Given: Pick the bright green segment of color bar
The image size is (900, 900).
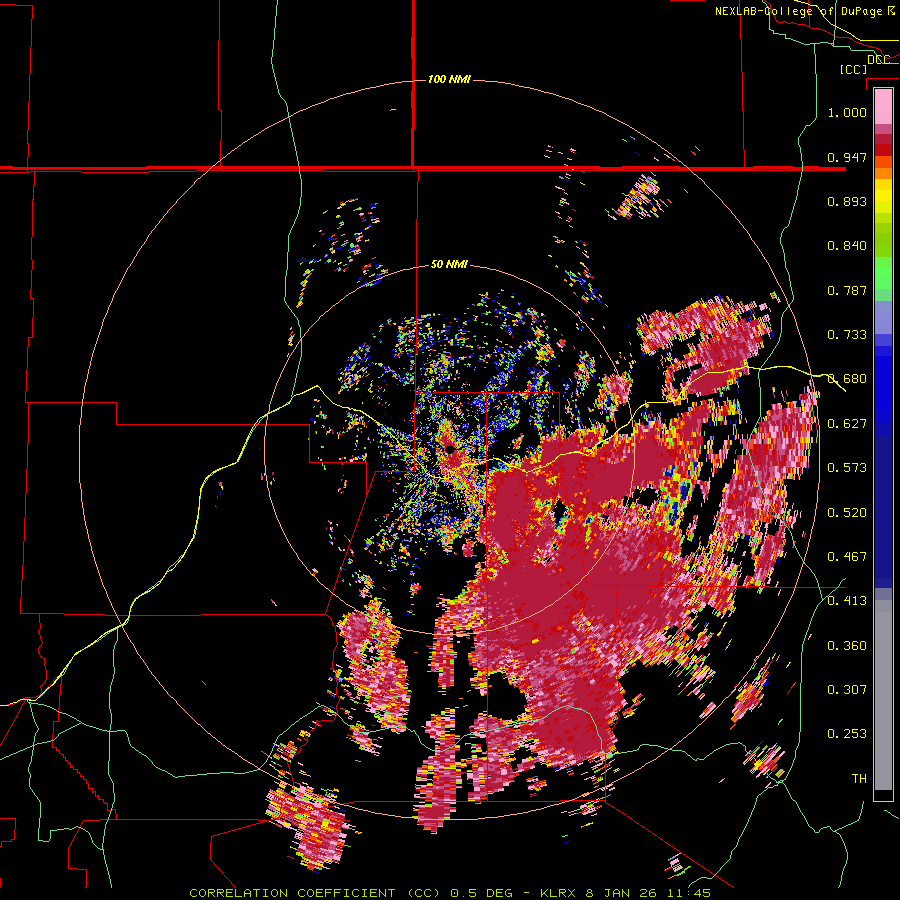Looking at the screenshot, I should click(883, 273).
